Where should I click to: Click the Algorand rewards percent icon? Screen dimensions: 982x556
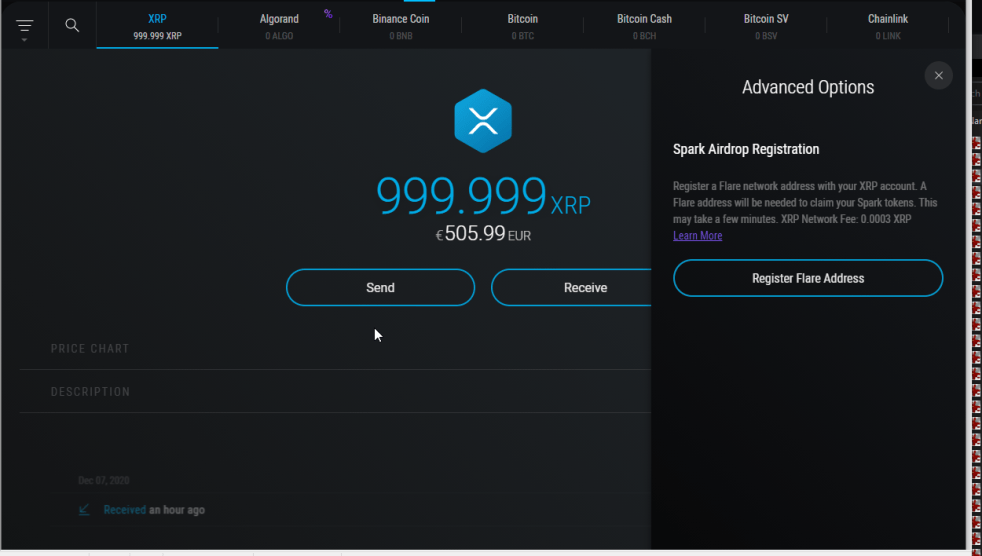(x=328, y=14)
